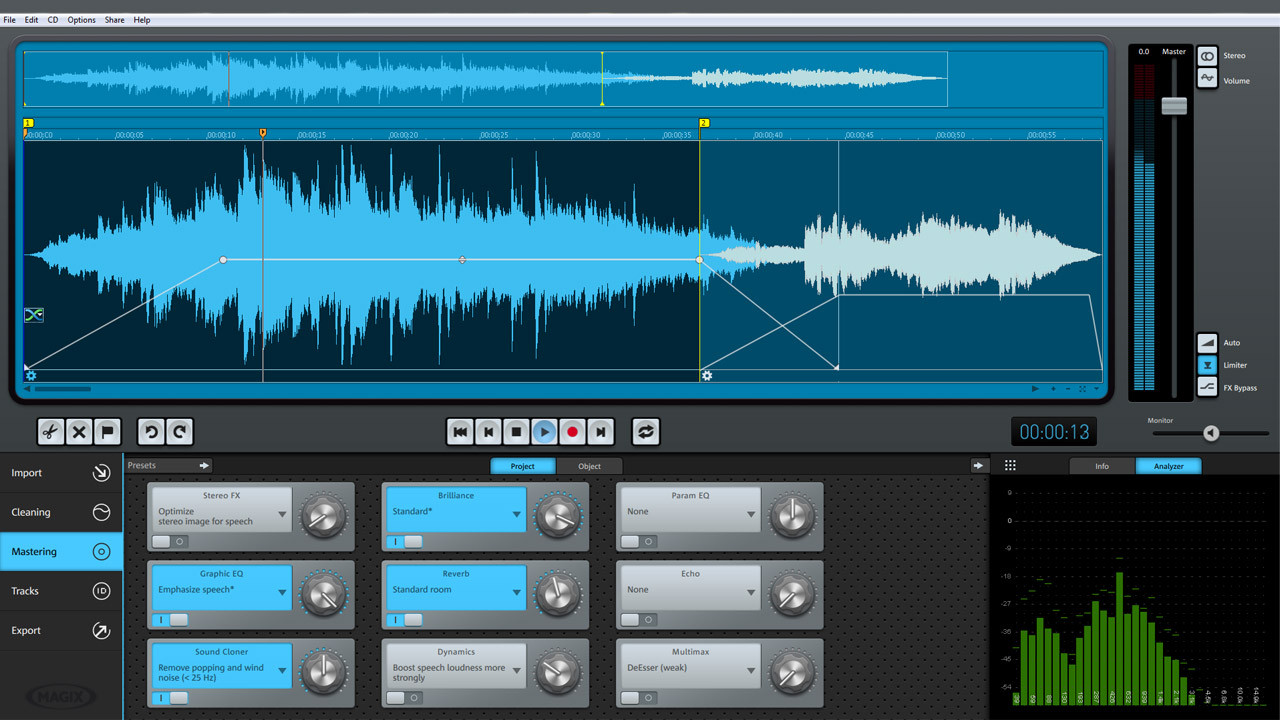Open the Tracks section

pyautogui.click(x=61, y=591)
